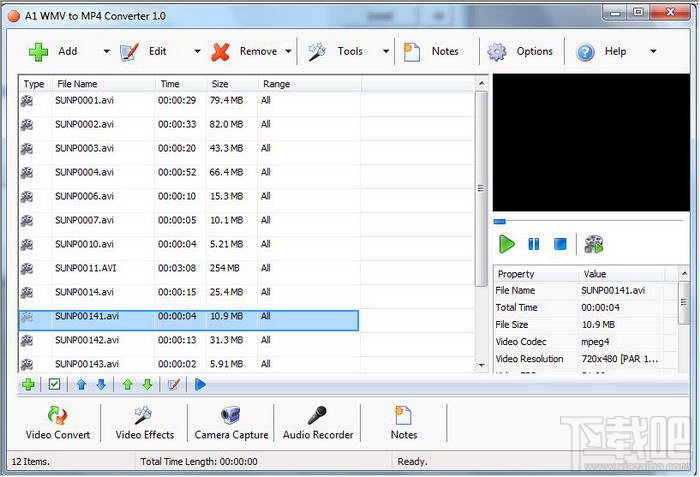Sort by the Time column header

click(181, 84)
